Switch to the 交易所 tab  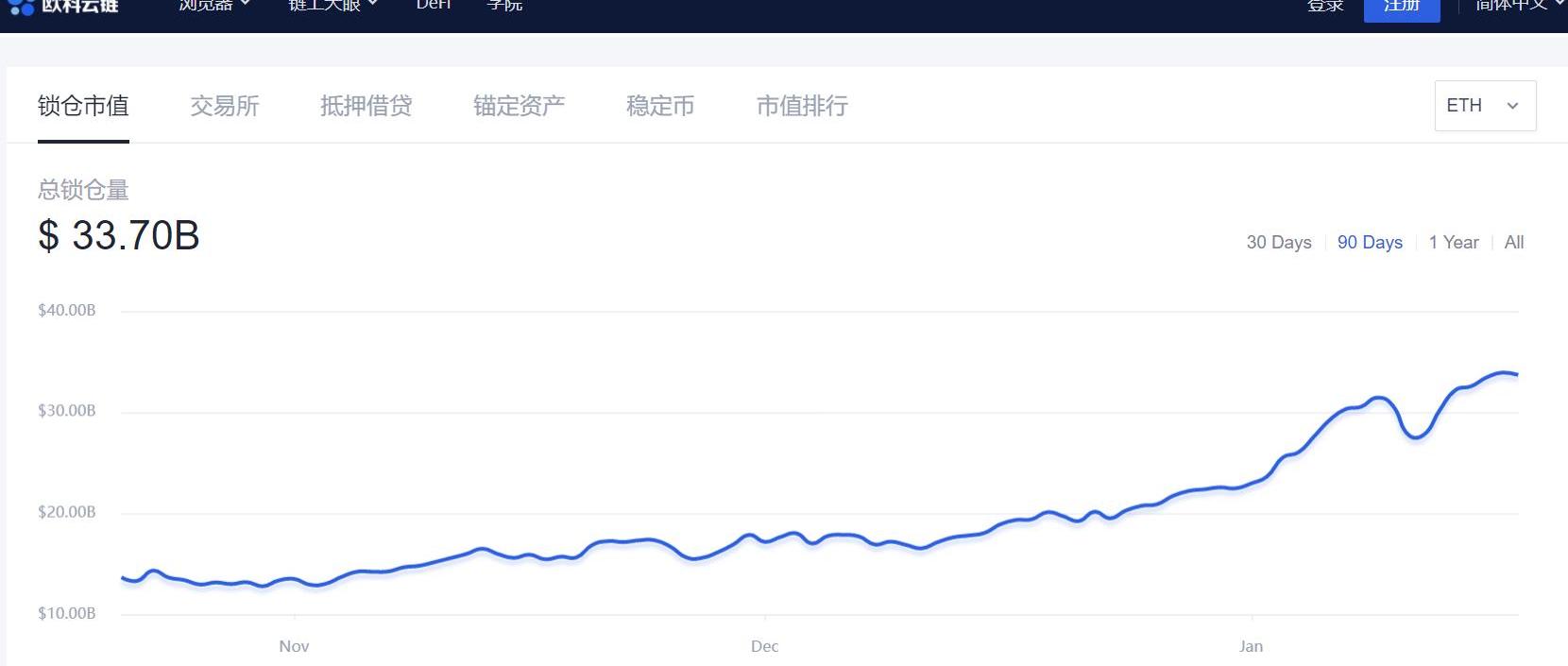[225, 106]
